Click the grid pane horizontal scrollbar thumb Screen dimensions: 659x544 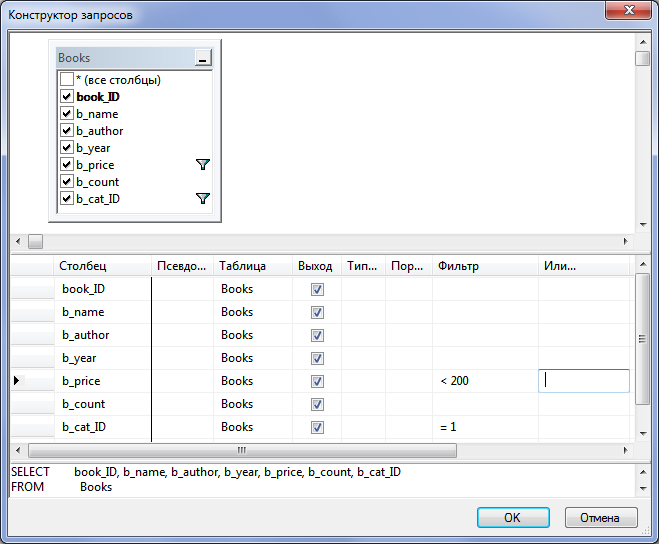(242, 450)
